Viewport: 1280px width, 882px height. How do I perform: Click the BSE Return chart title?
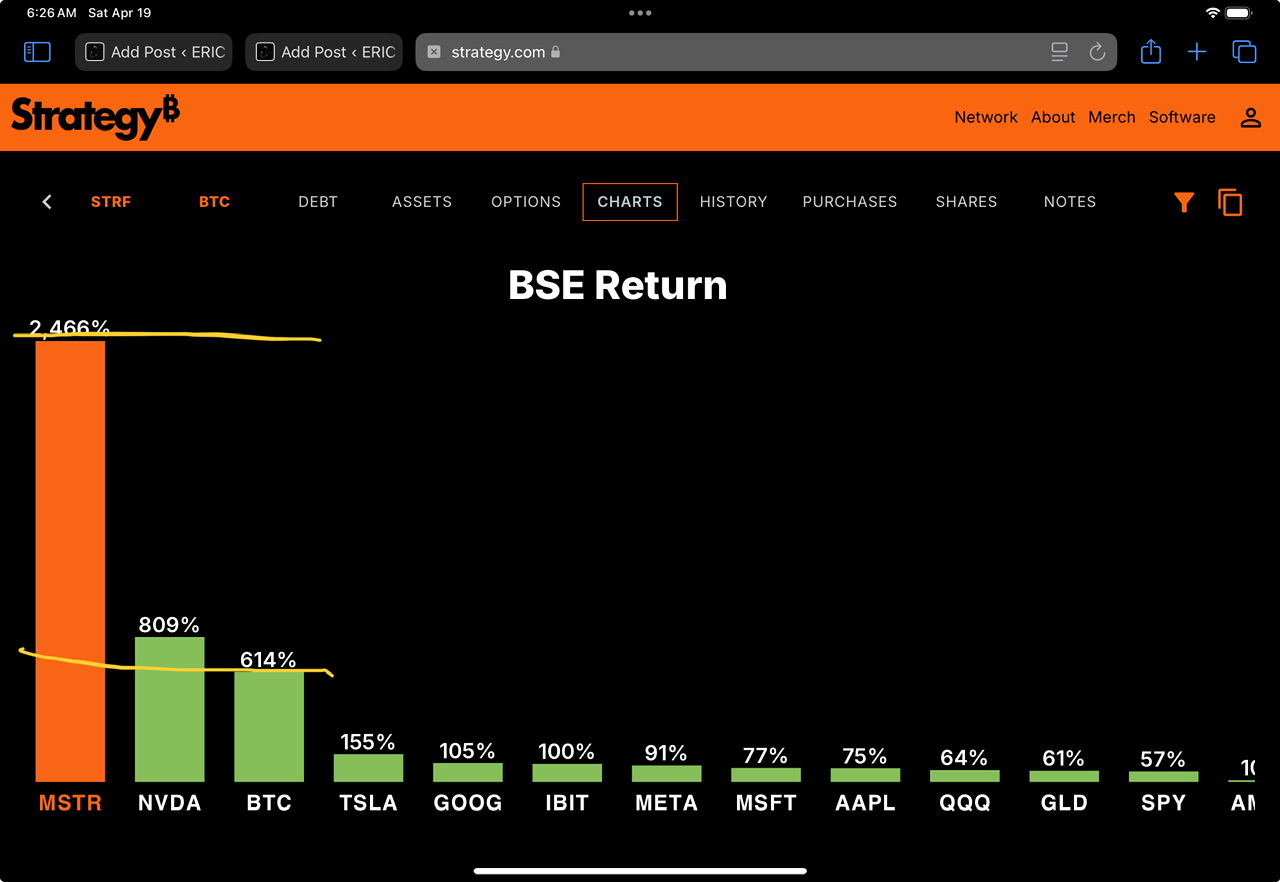click(618, 286)
